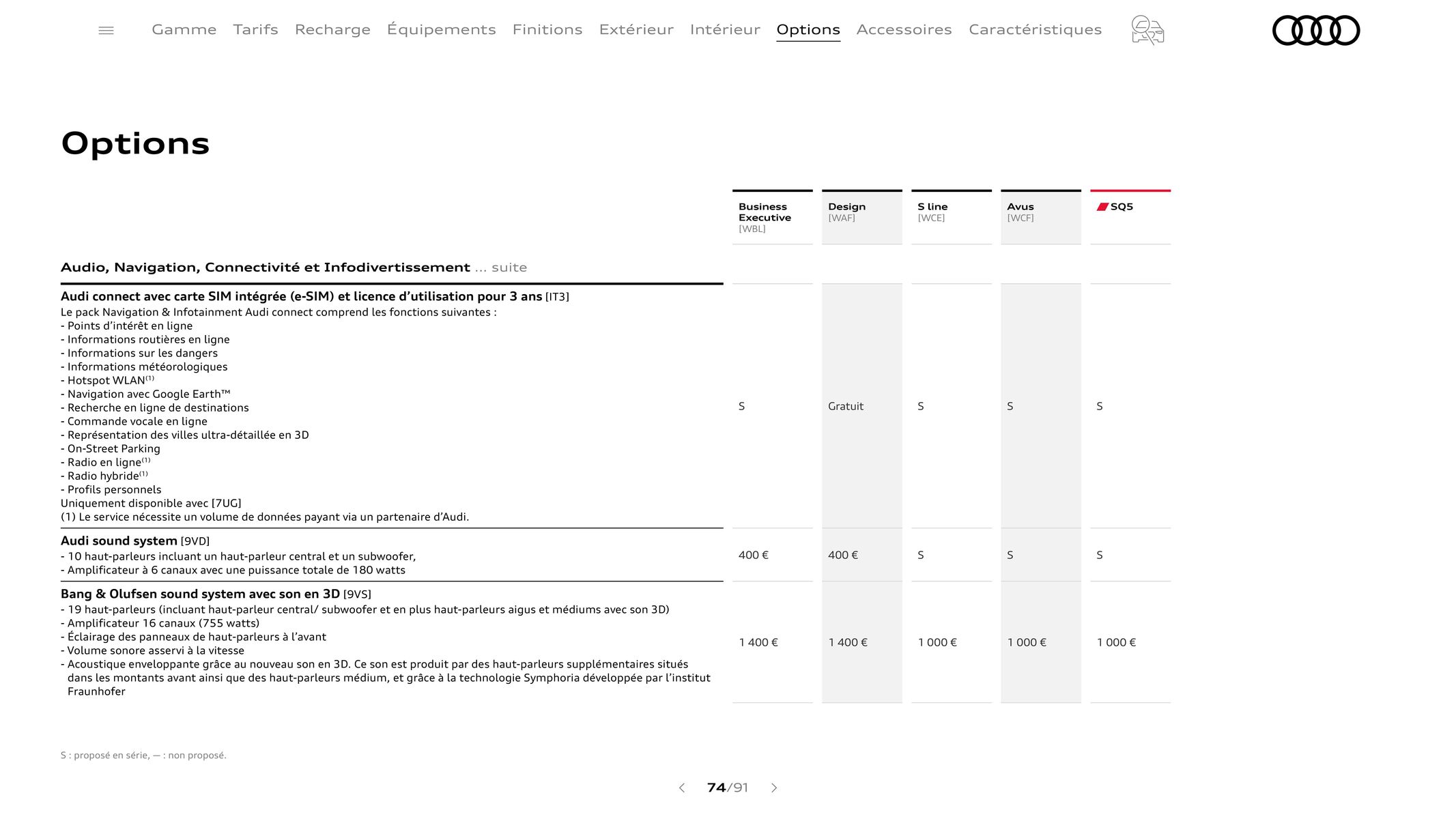
Task: Click the 1 400 € price under Business Executive
Action: pos(758,642)
